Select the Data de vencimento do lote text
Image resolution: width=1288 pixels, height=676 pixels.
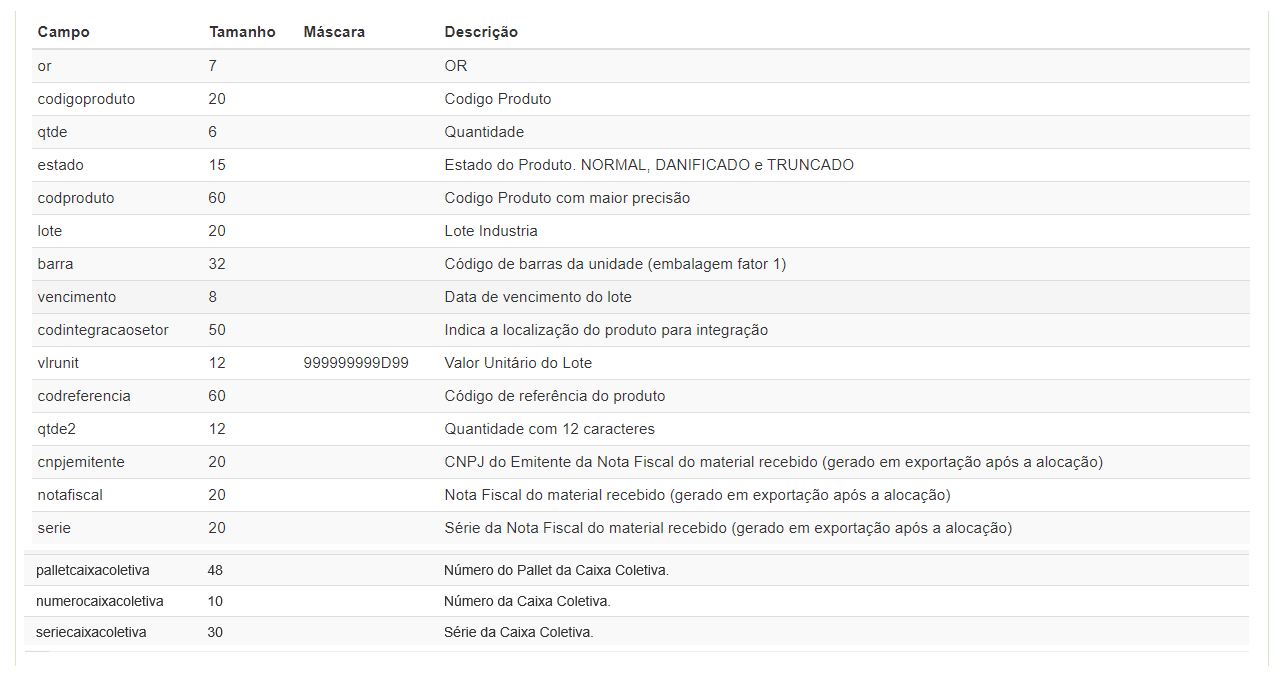(538, 297)
